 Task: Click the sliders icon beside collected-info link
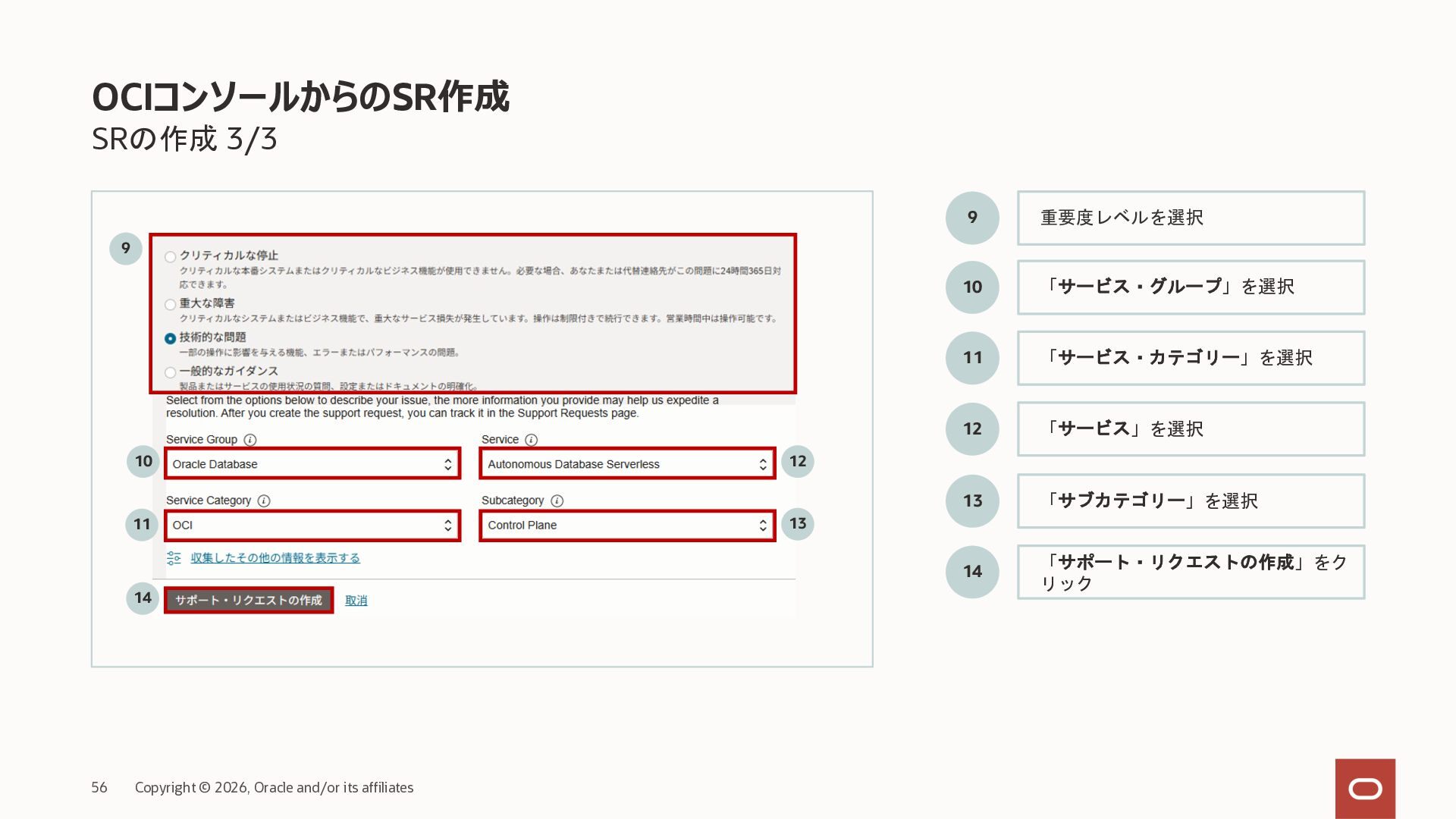click(174, 558)
